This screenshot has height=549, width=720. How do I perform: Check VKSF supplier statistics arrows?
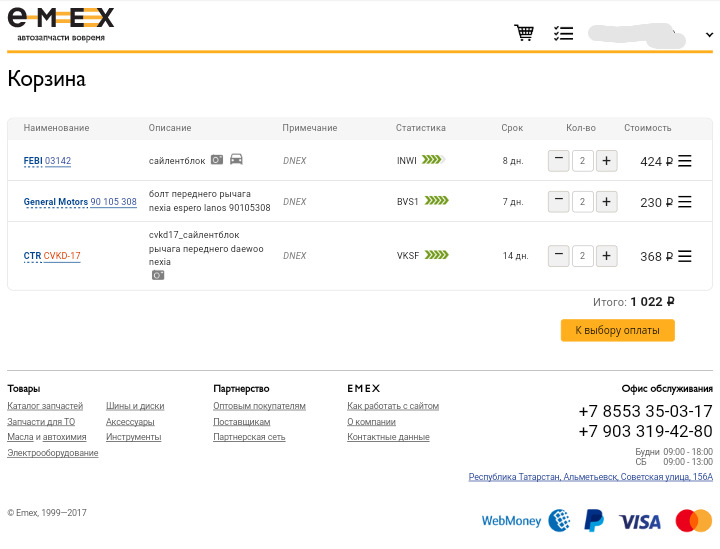[436, 255]
